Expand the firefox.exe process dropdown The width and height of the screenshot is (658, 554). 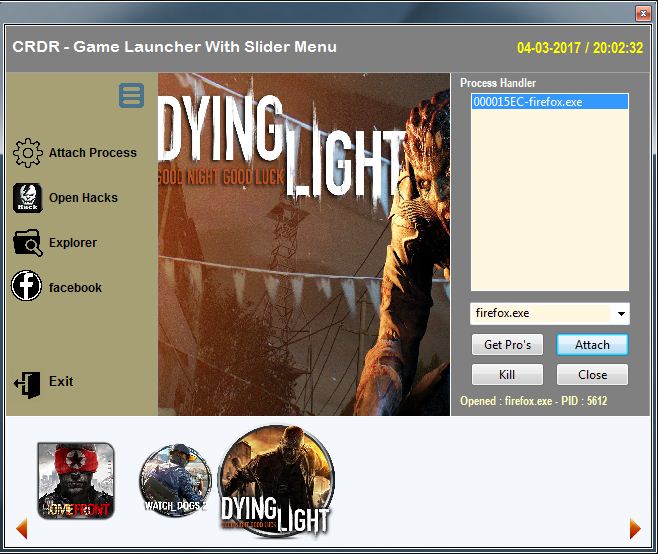pos(621,314)
